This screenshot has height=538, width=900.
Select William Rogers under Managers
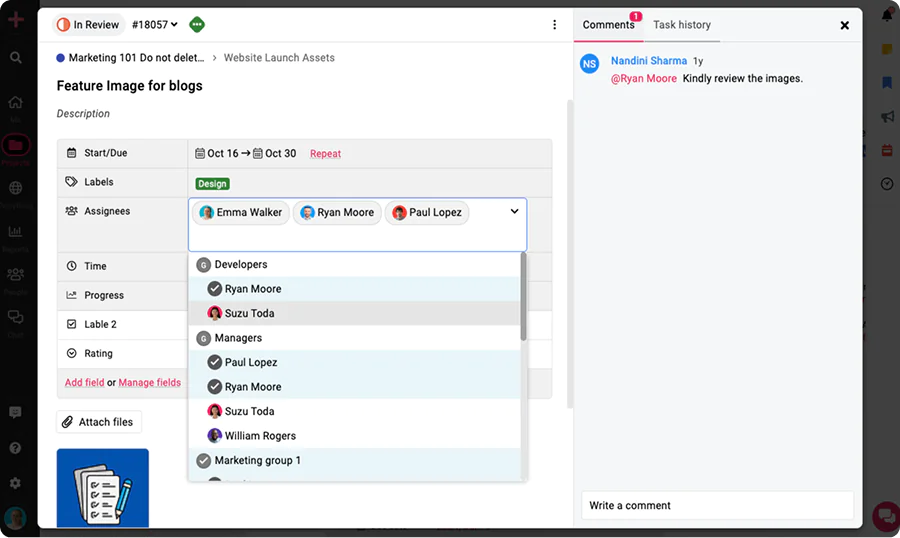pyautogui.click(x=354, y=436)
